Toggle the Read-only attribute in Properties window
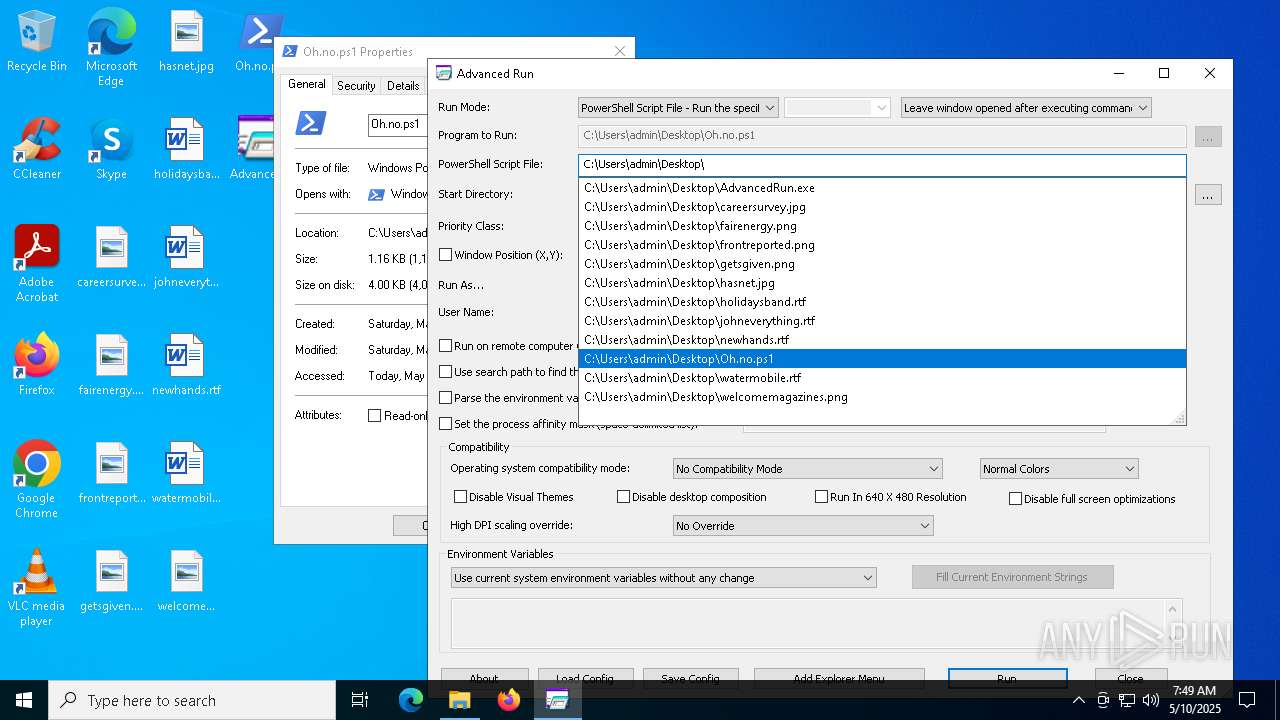This screenshot has height=720, width=1280. click(x=375, y=416)
